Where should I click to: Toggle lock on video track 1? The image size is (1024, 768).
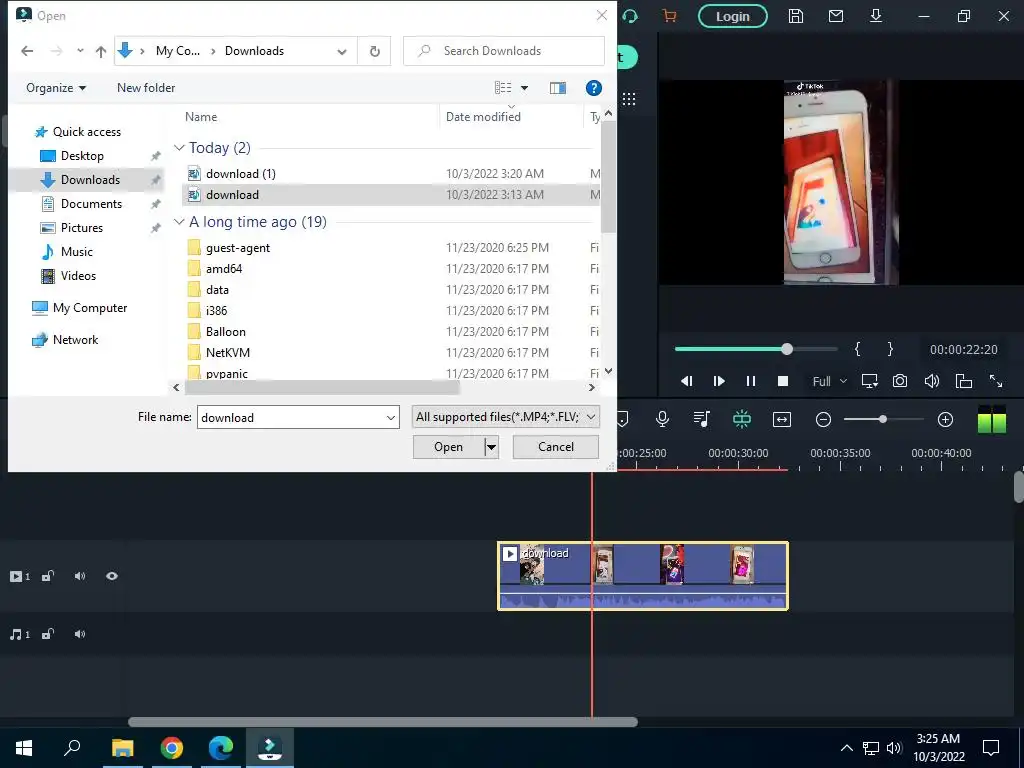click(48, 576)
